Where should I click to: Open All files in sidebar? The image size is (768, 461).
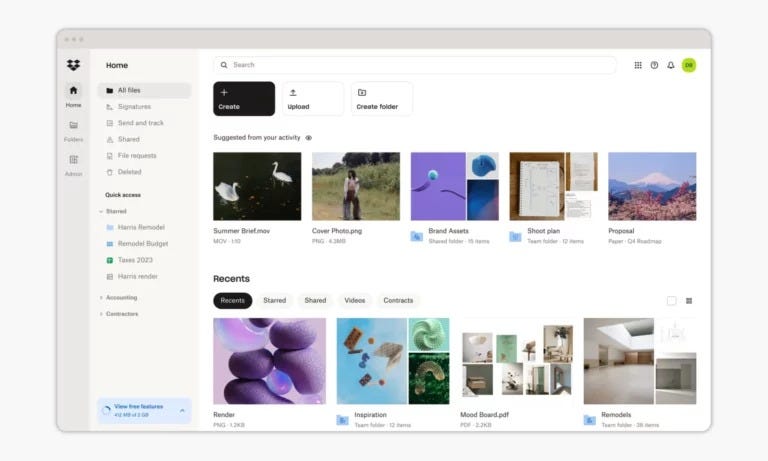[x=144, y=90]
